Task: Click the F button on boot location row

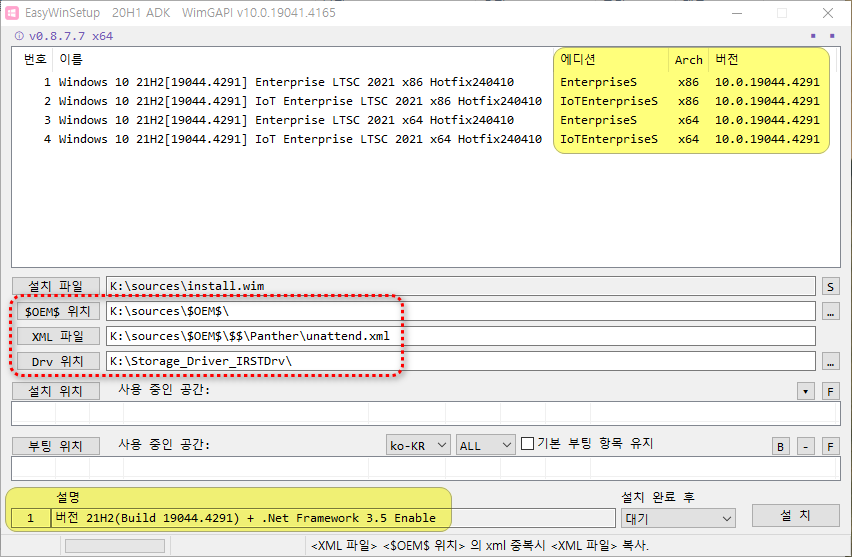Action: 830,447
